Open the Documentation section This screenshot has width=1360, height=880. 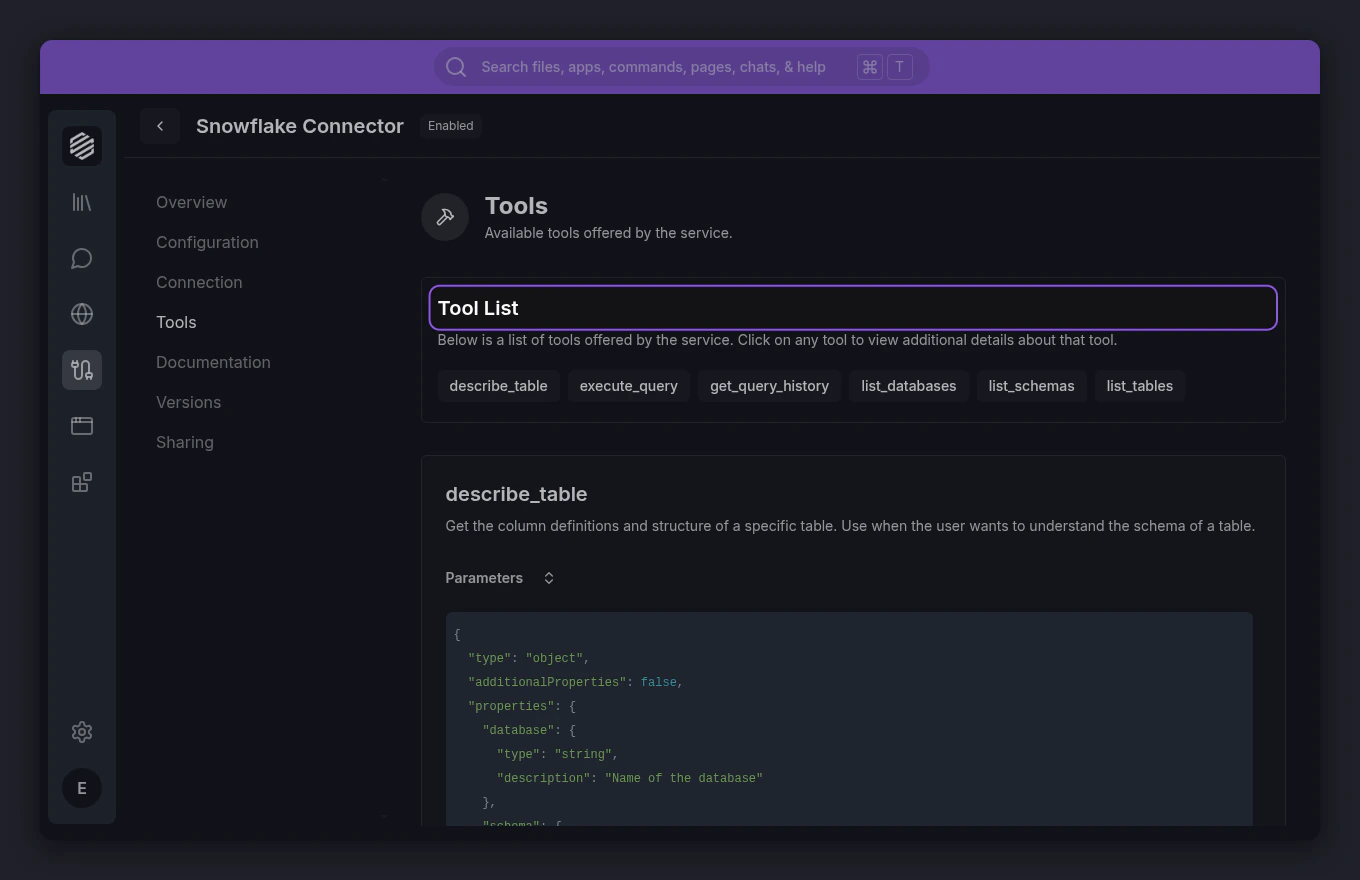[213, 362]
